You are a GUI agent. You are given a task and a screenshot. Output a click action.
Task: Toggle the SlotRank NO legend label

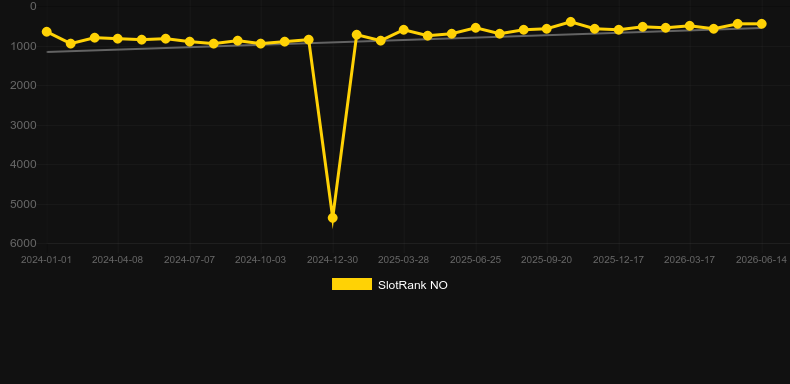413,285
